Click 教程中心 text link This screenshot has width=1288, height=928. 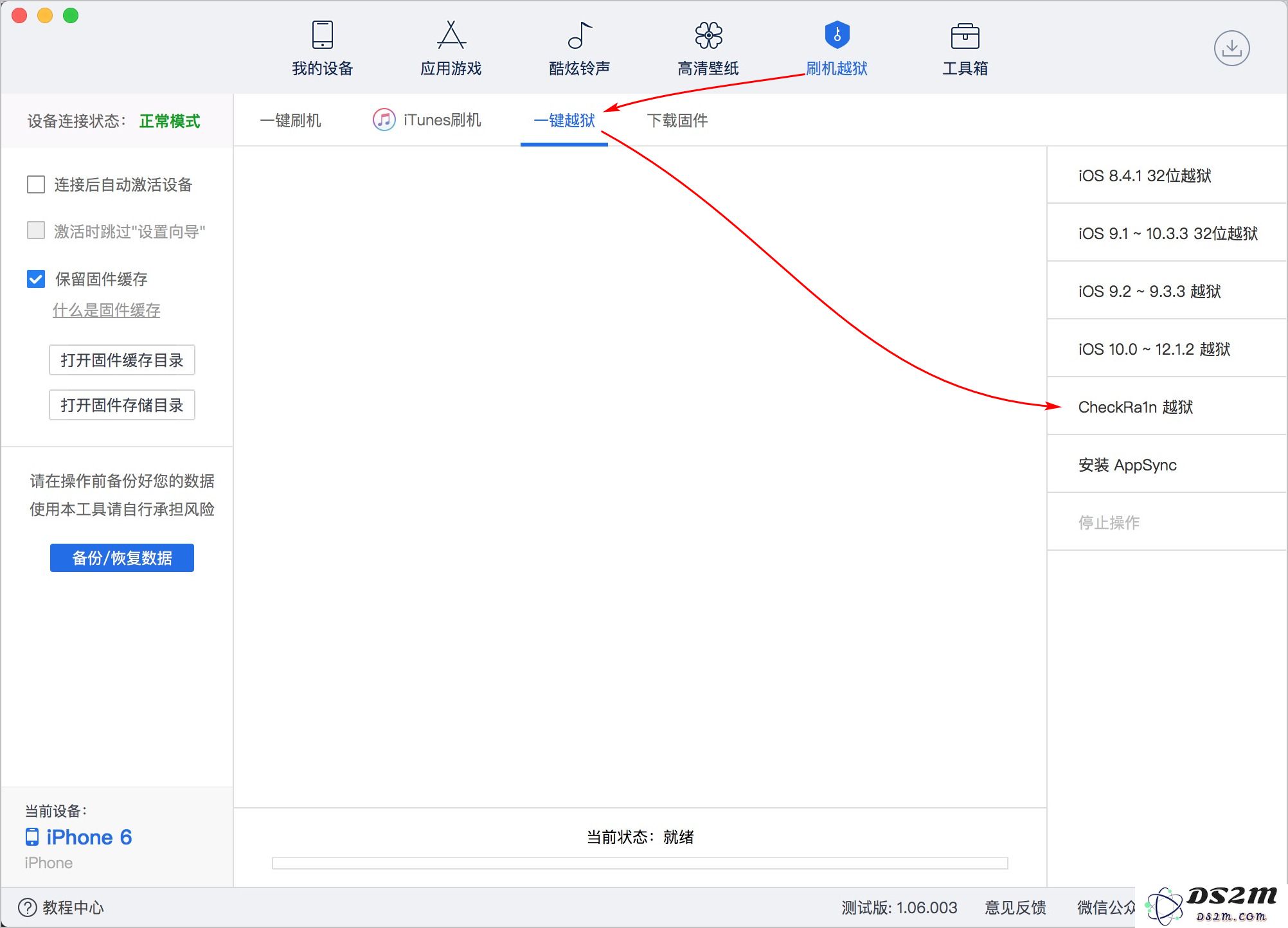pyautogui.click(x=73, y=907)
